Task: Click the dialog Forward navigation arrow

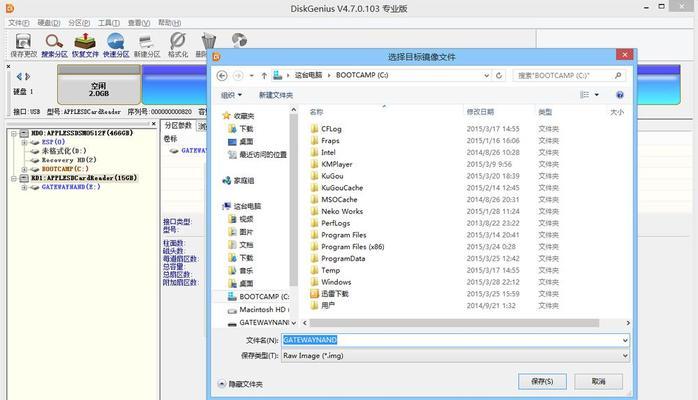Action: (238, 76)
